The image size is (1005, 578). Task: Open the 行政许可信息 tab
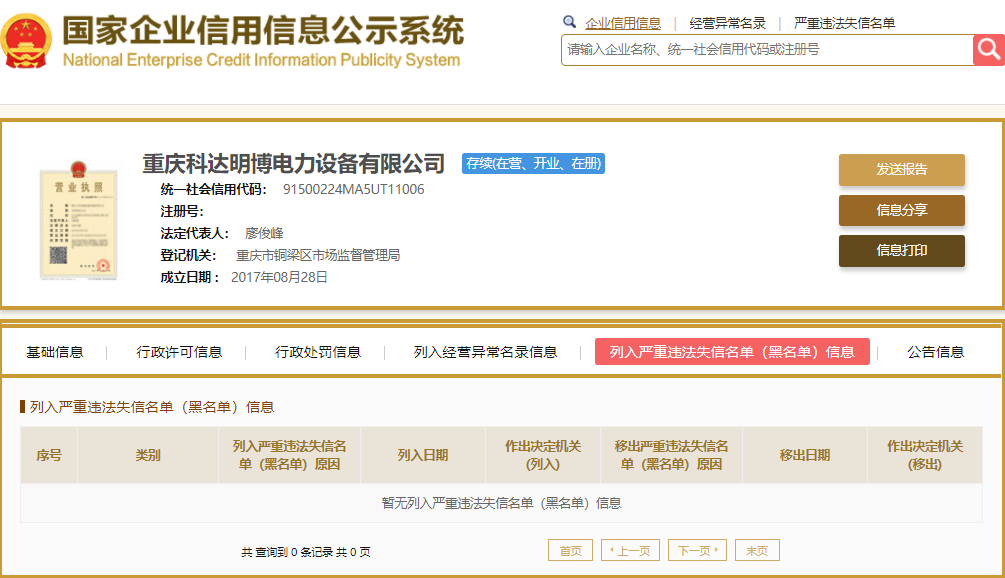coord(179,352)
